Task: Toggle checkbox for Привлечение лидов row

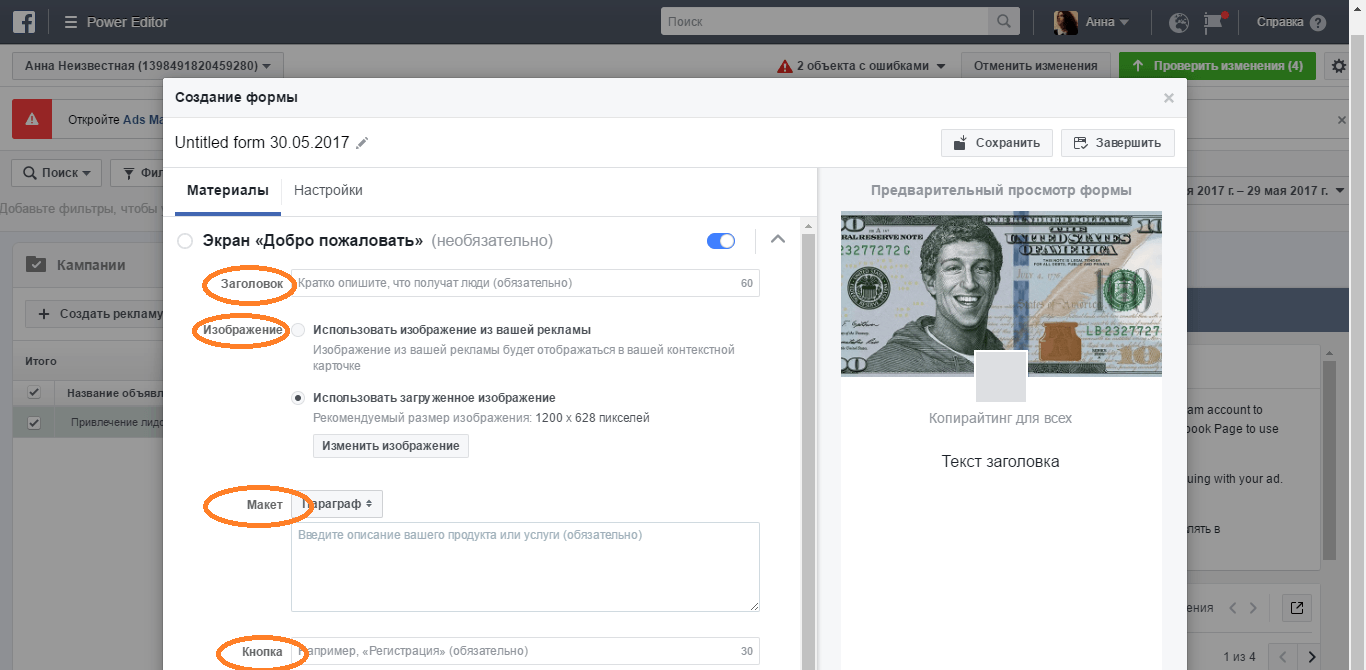Action: [34, 423]
